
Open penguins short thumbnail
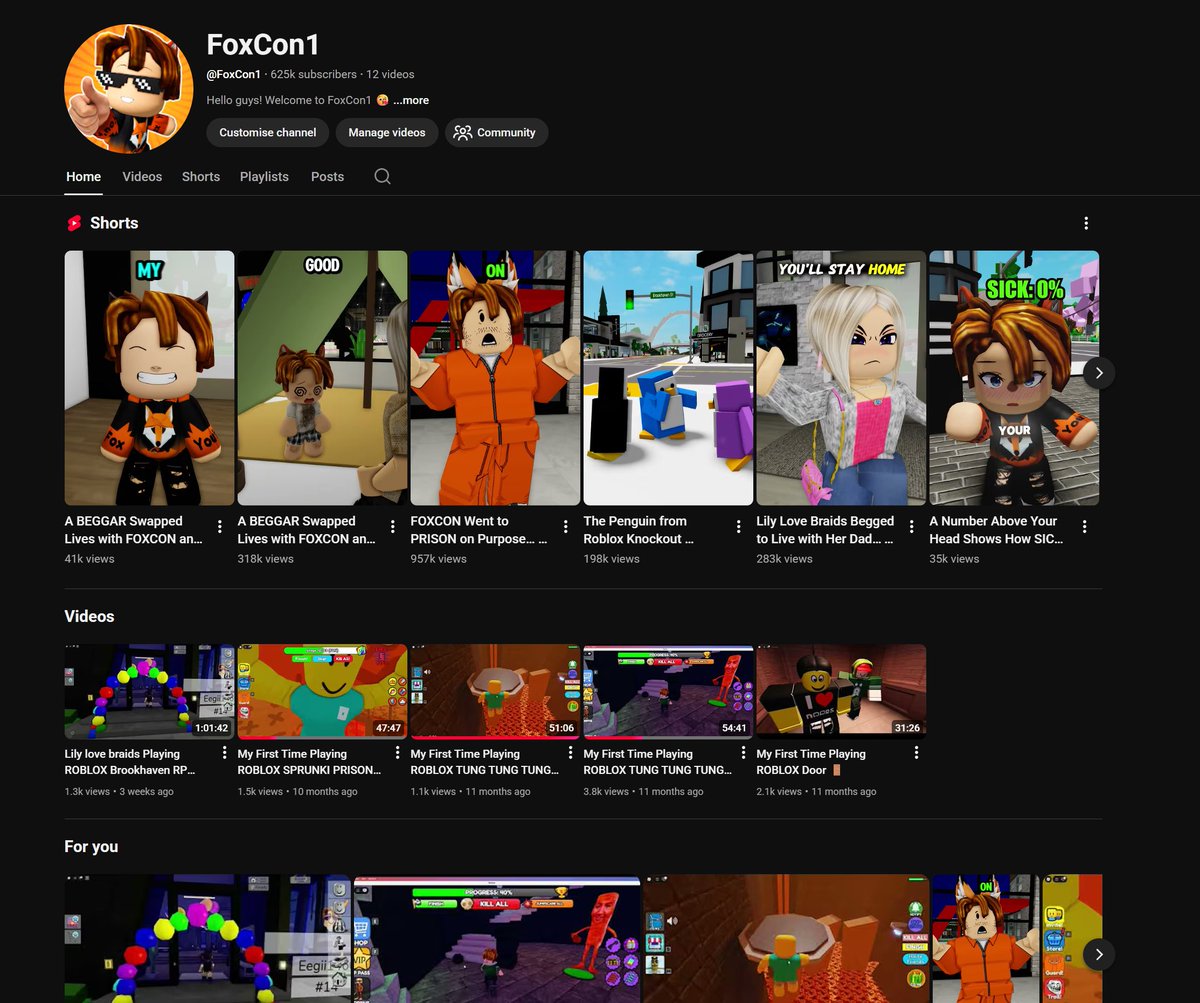(668, 378)
